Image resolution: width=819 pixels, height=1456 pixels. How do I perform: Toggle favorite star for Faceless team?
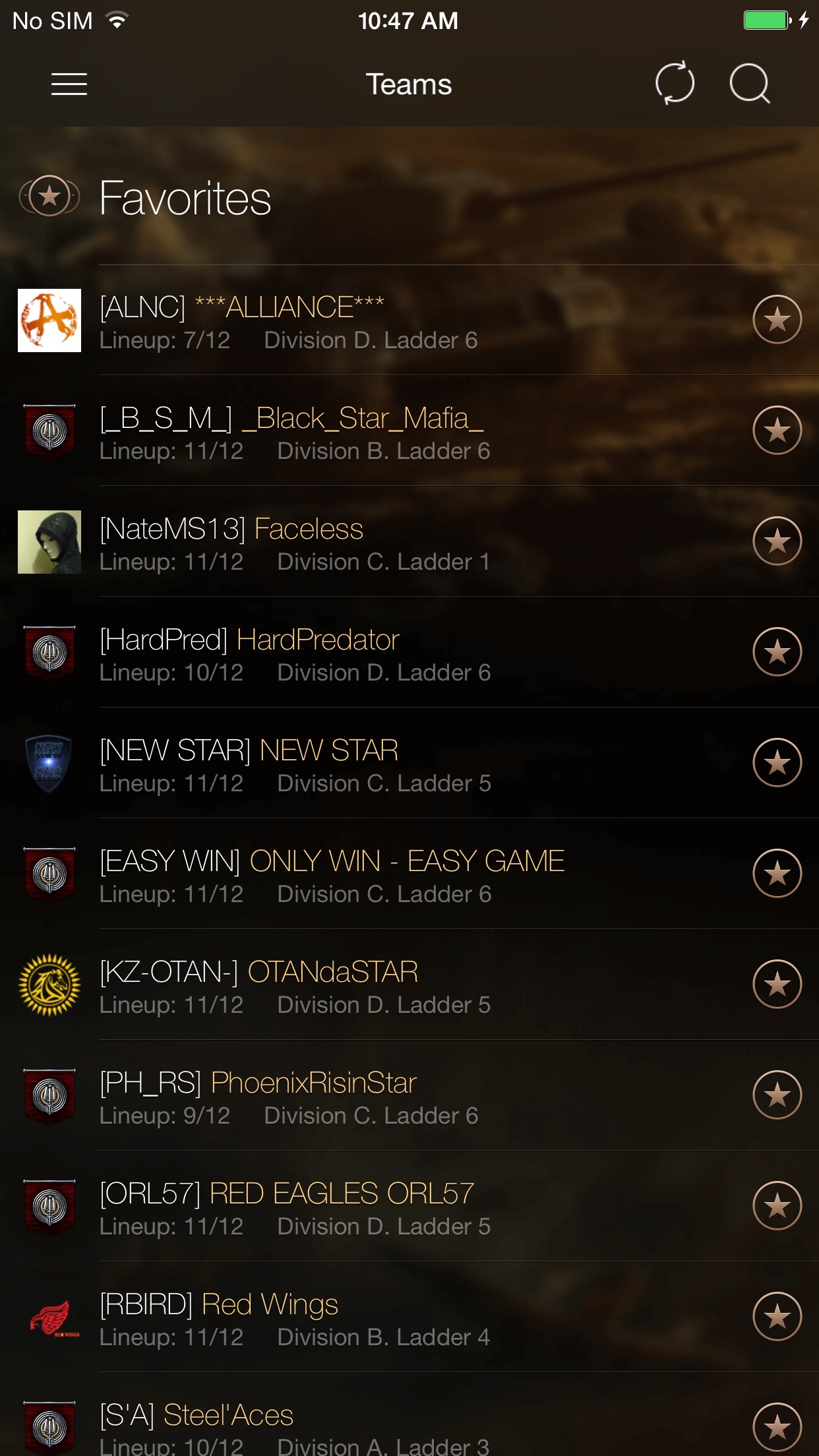(x=777, y=541)
